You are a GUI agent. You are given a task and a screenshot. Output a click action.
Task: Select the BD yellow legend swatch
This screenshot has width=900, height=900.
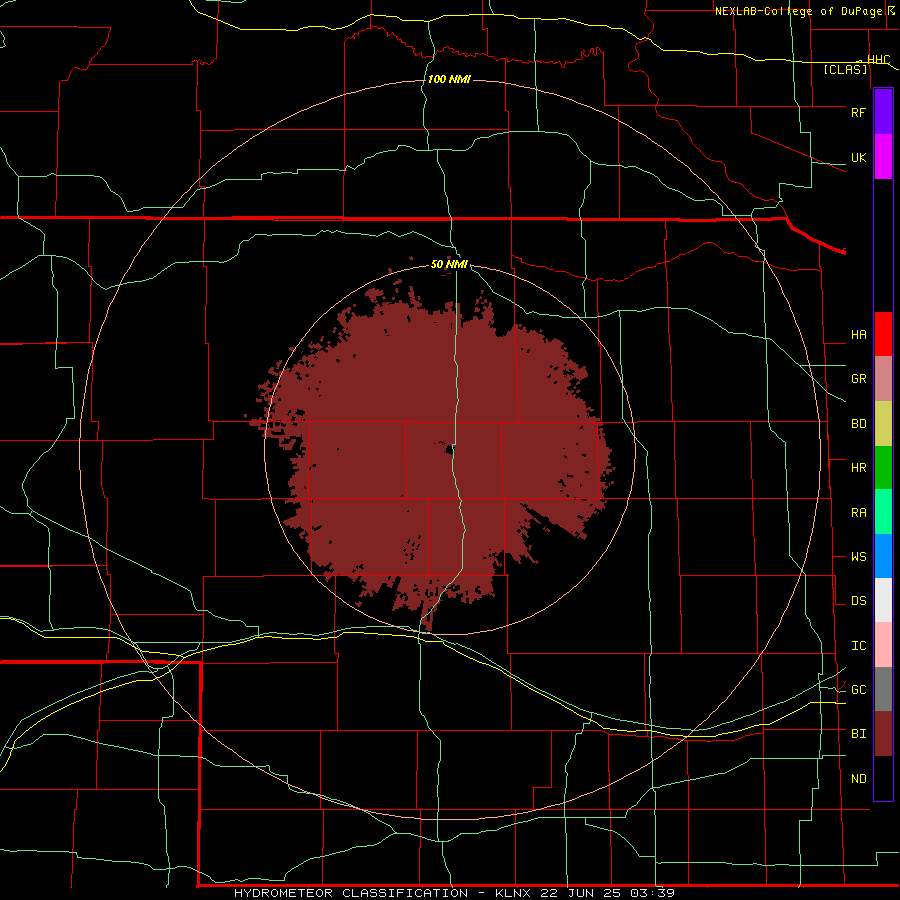883,424
